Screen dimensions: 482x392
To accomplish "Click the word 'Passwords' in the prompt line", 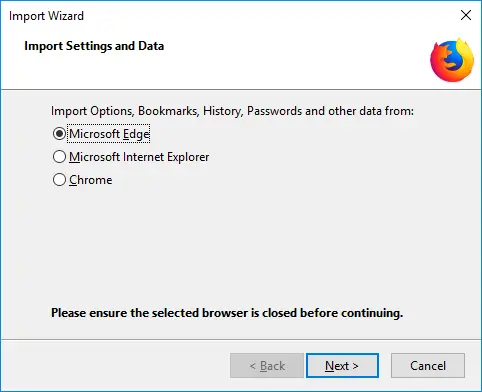I will click(x=274, y=111).
